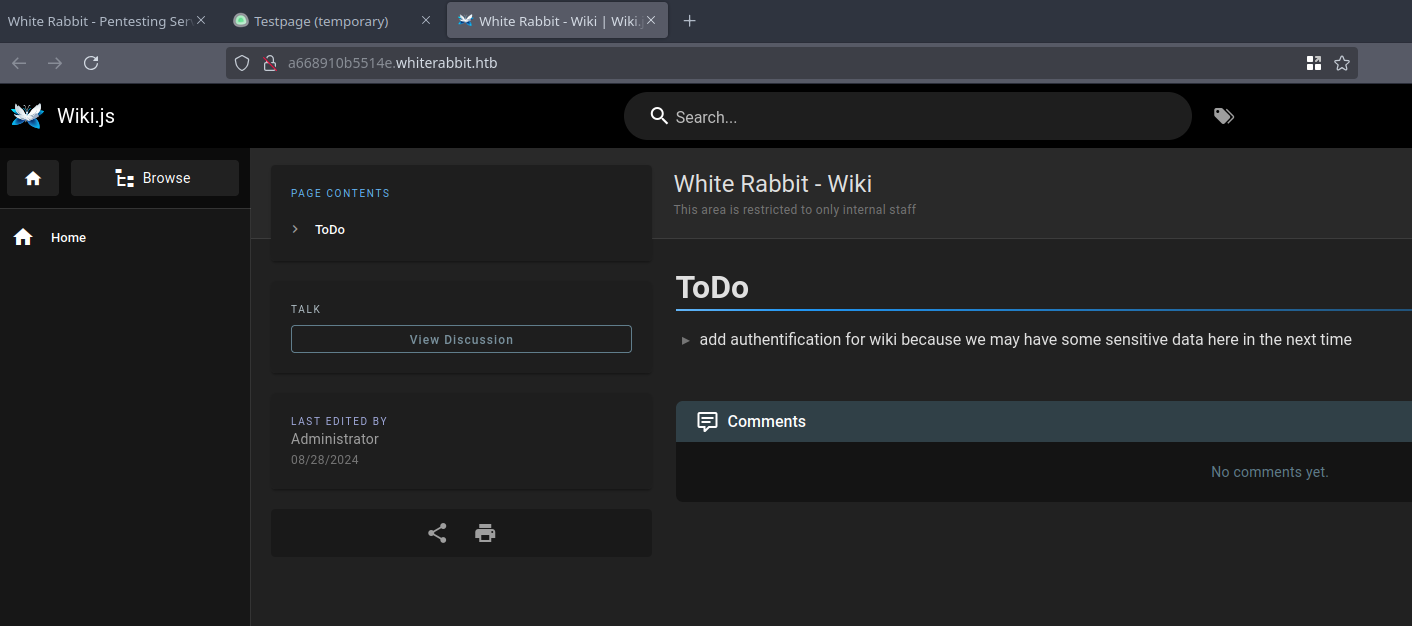The image size is (1412, 626).
Task: Print the page using printer icon
Action: 485,533
